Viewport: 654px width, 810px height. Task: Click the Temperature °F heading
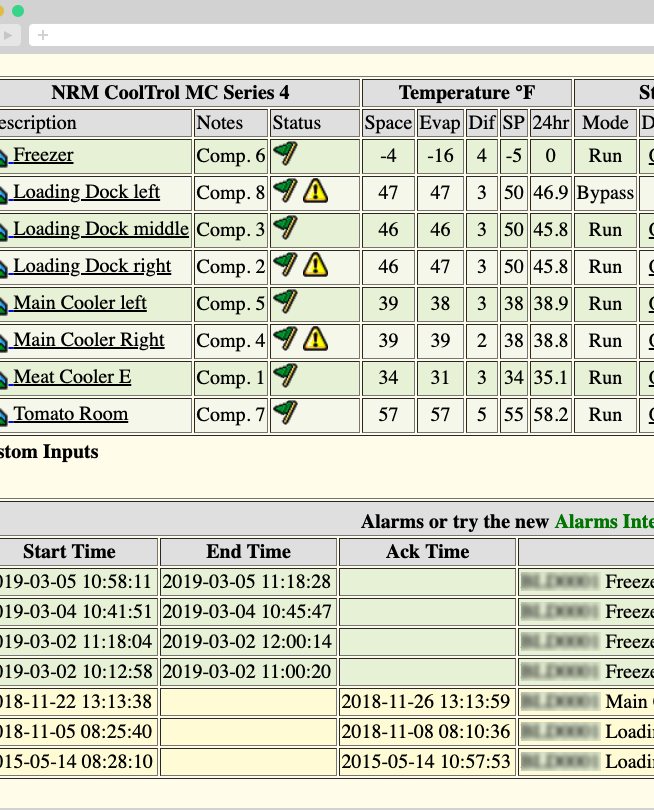click(x=467, y=93)
